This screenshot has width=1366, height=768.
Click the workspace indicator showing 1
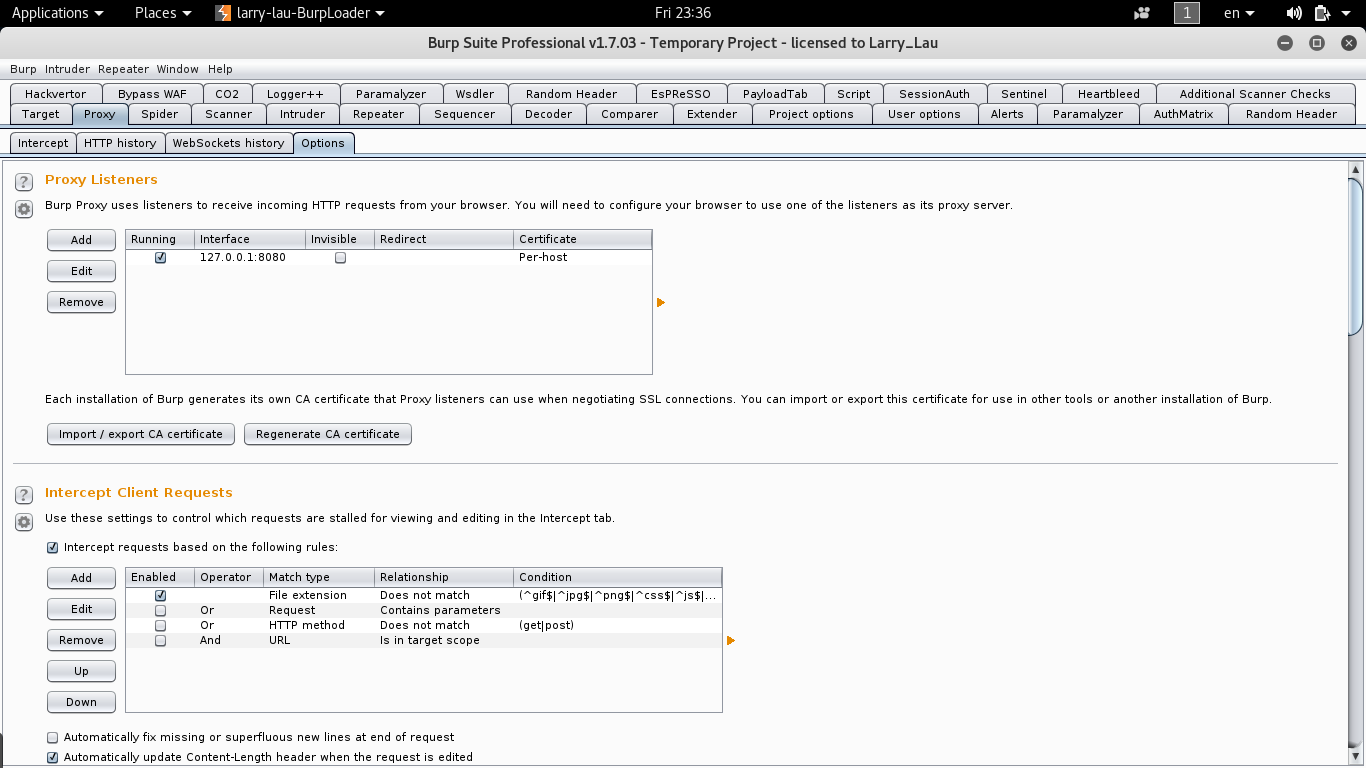1186,13
